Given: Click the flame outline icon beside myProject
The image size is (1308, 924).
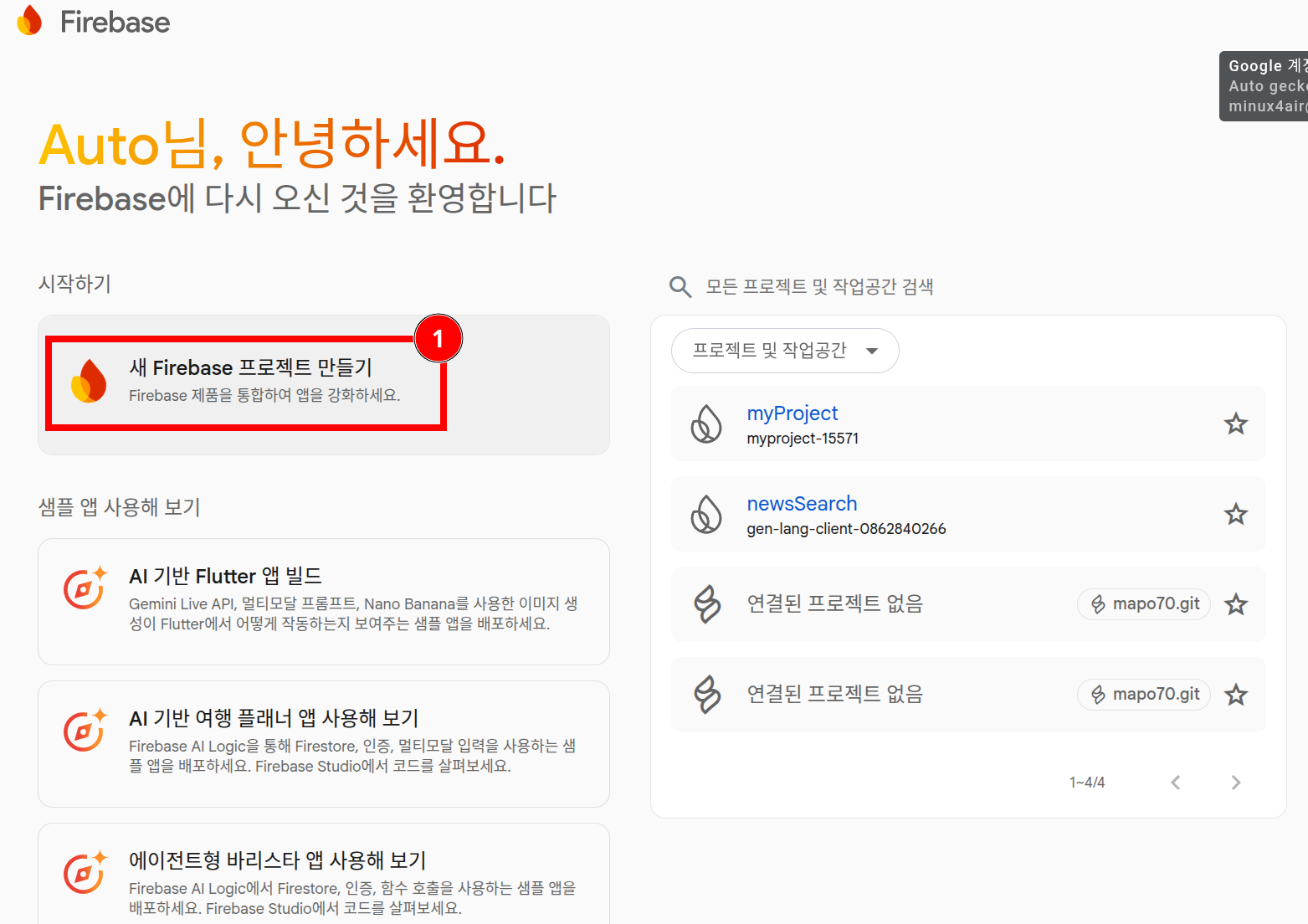Looking at the screenshot, I should click(x=706, y=423).
